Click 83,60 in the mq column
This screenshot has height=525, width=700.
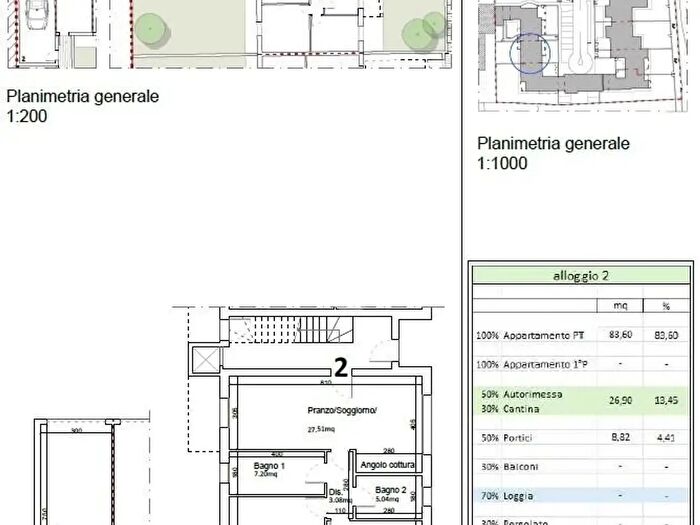click(621, 334)
